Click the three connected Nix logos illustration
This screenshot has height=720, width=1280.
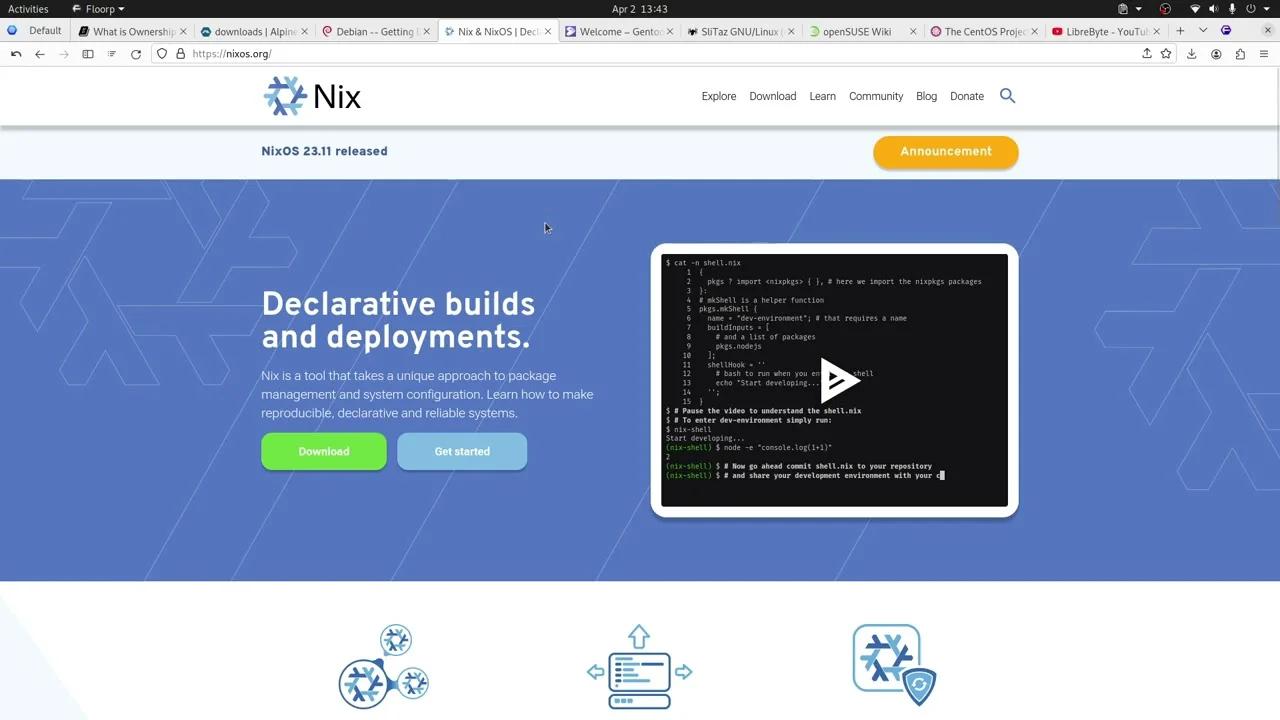[384, 667]
